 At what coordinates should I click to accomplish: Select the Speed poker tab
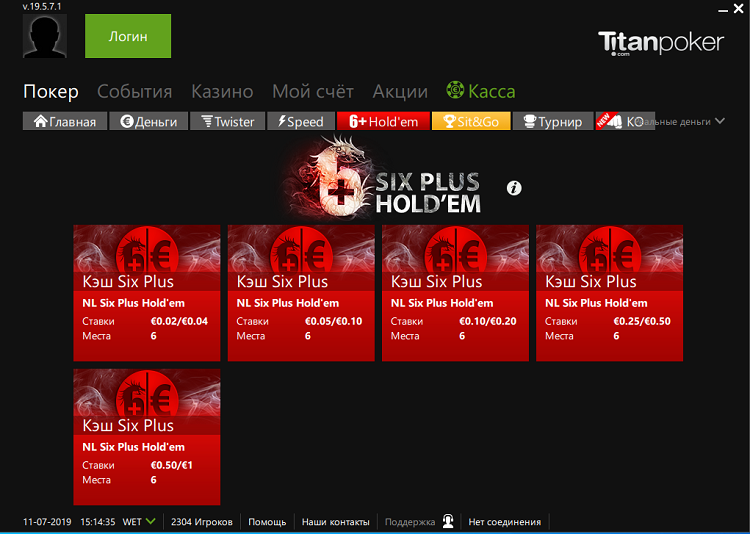pyautogui.click(x=300, y=121)
